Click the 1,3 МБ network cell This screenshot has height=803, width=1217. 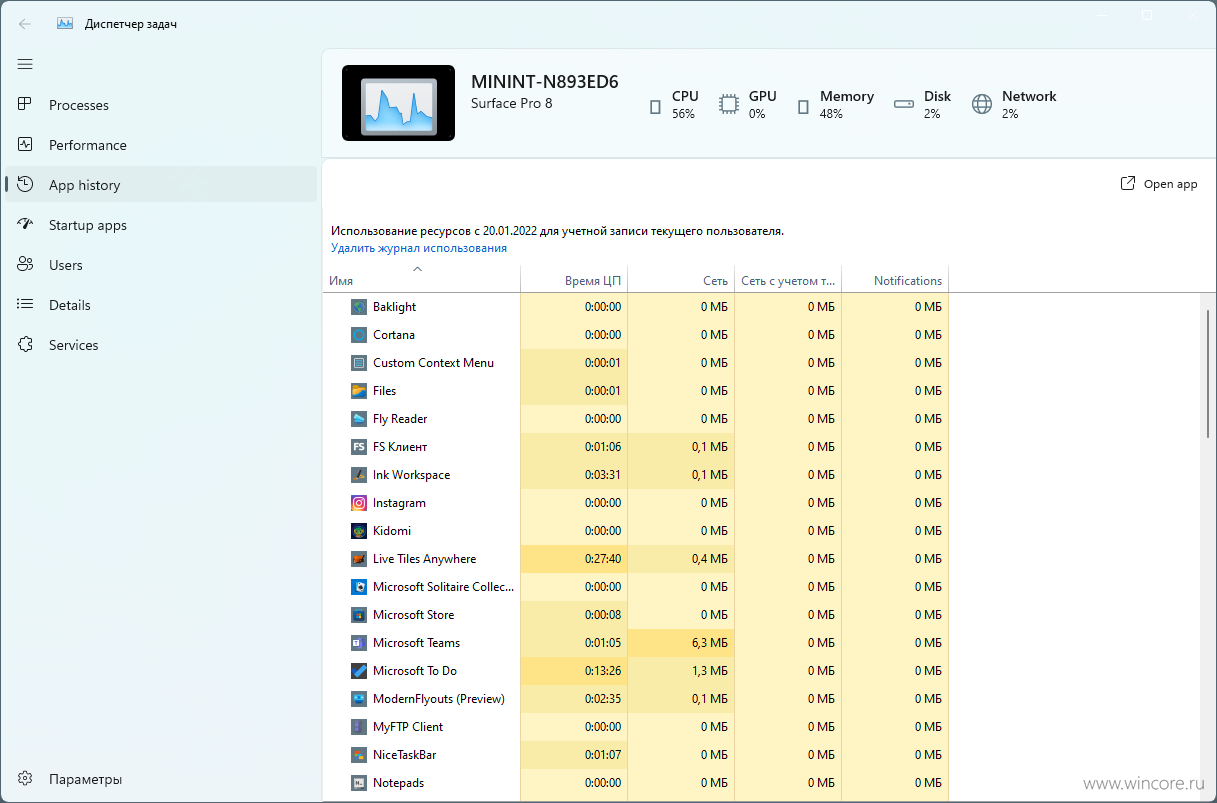point(681,671)
